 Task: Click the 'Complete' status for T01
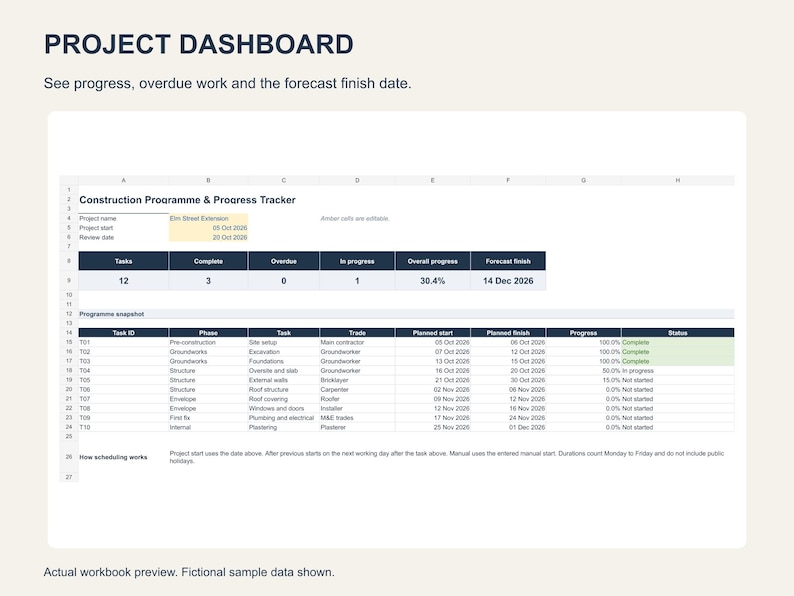click(x=678, y=342)
